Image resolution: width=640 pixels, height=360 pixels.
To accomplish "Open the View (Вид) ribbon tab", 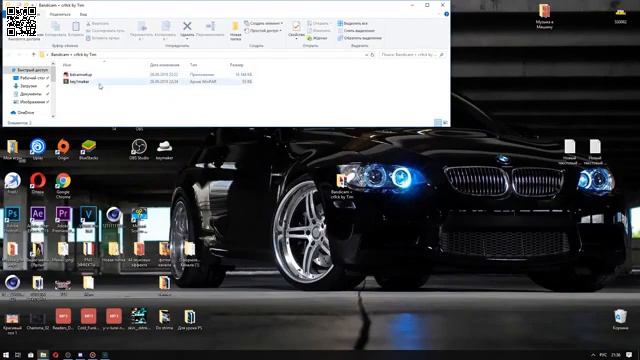I will pos(83,14).
